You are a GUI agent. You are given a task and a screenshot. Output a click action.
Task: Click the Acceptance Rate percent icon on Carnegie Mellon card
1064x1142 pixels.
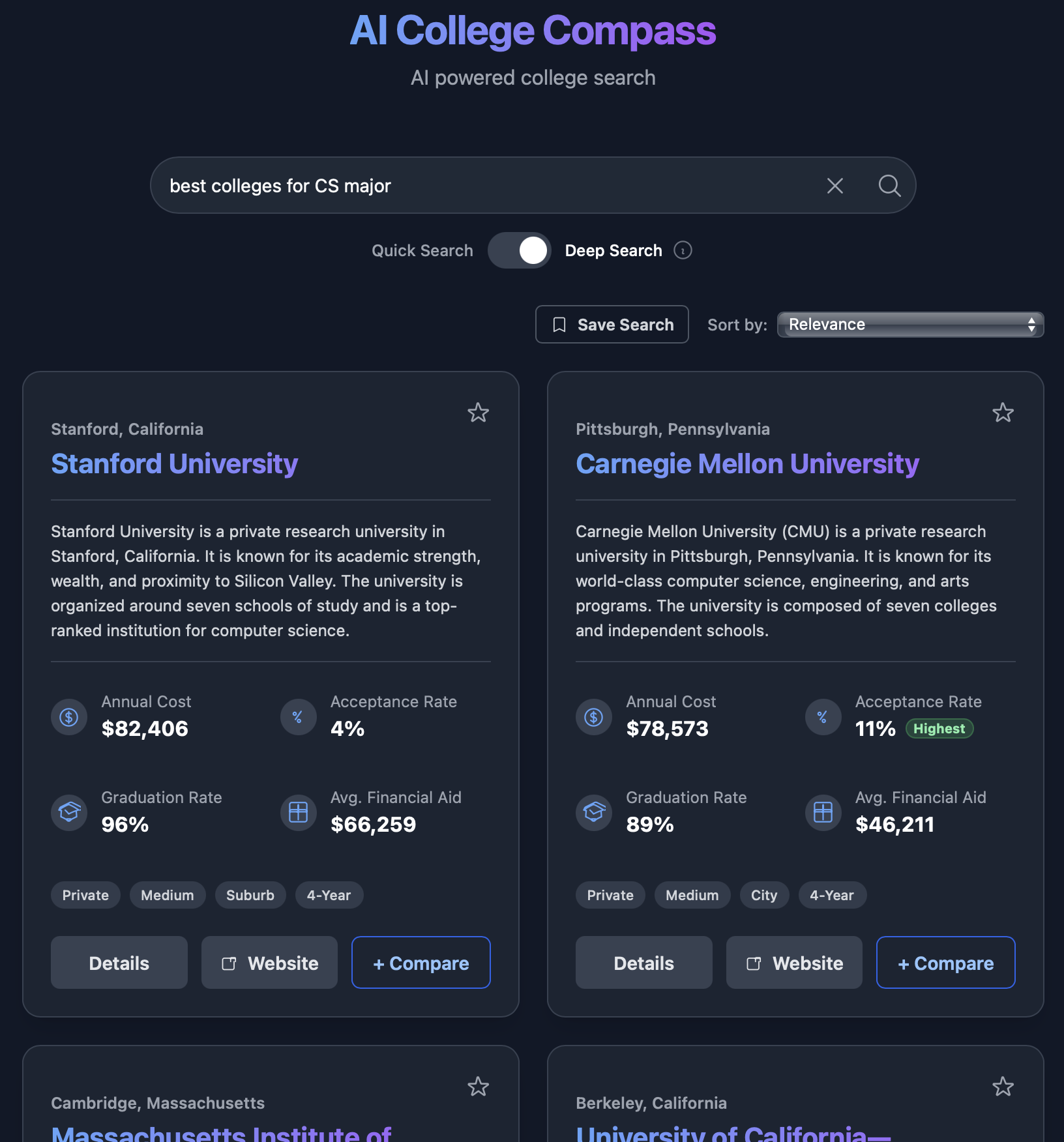[x=822, y=716]
